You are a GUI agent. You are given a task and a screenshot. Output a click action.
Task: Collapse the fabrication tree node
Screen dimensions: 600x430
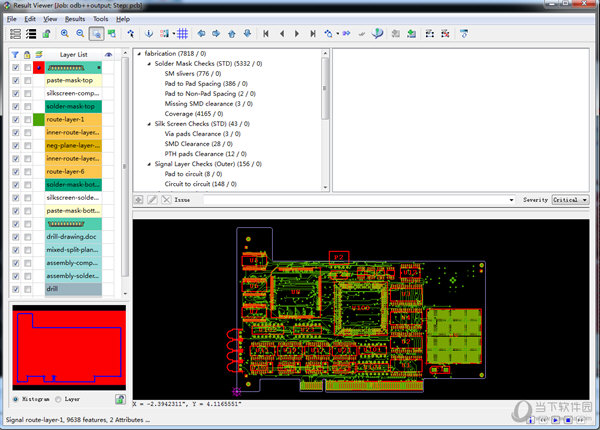click(138, 53)
